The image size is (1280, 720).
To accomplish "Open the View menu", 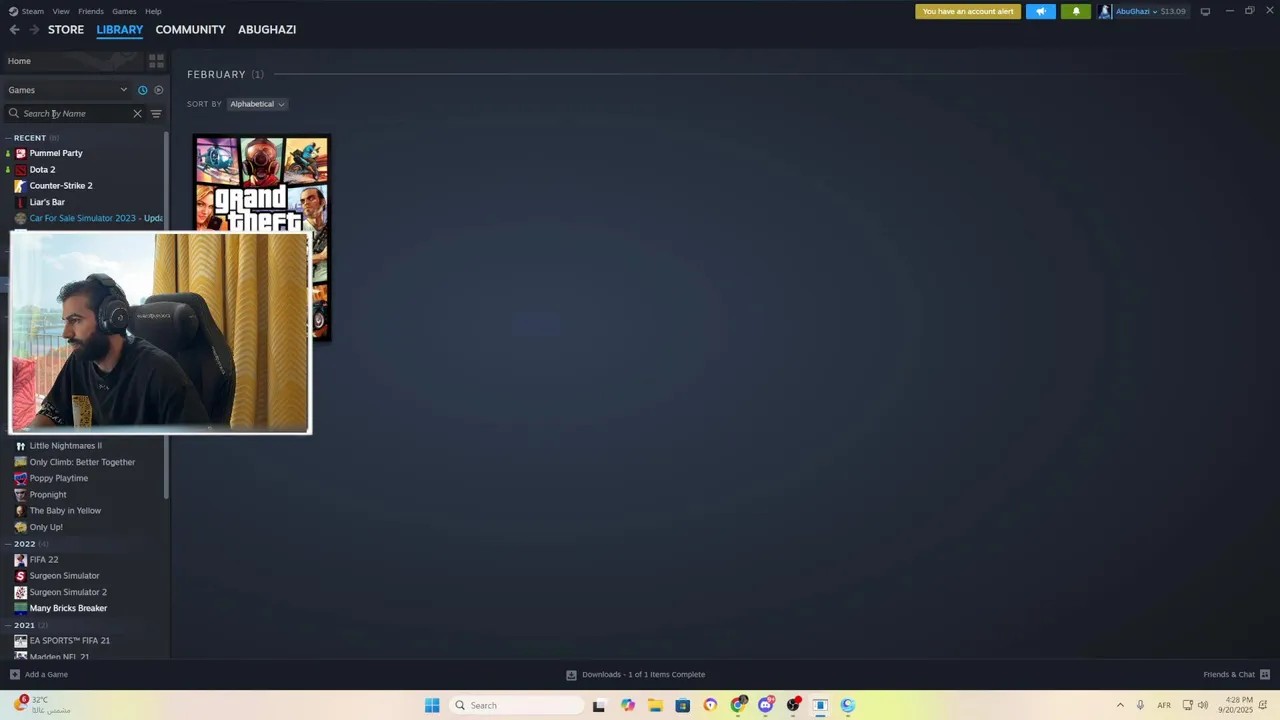I will point(61,11).
